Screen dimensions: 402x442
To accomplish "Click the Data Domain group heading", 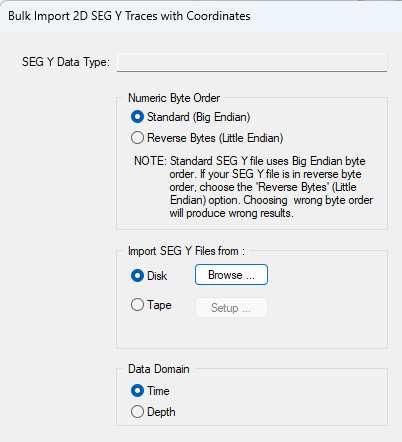I will (159, 369).
